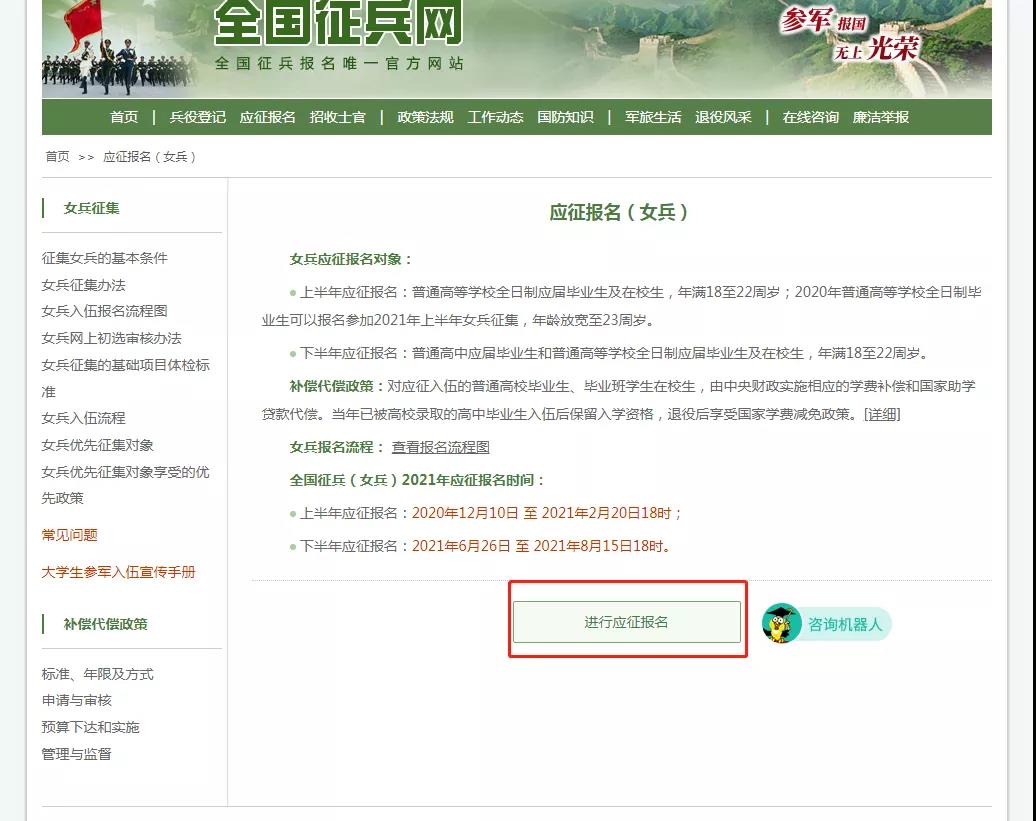Screen dimensions: 1036x821
Task: Open 标准、年限及方式 under 补偿代偿政策
Action: (98, 674)
